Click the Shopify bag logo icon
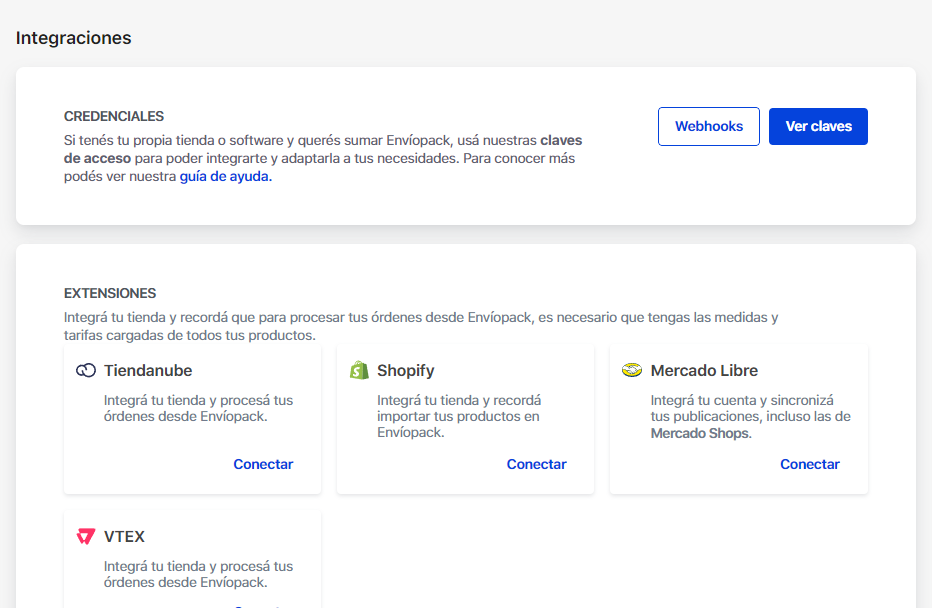The width and height of the screenshot is (932, 608). tap(359, 370)
